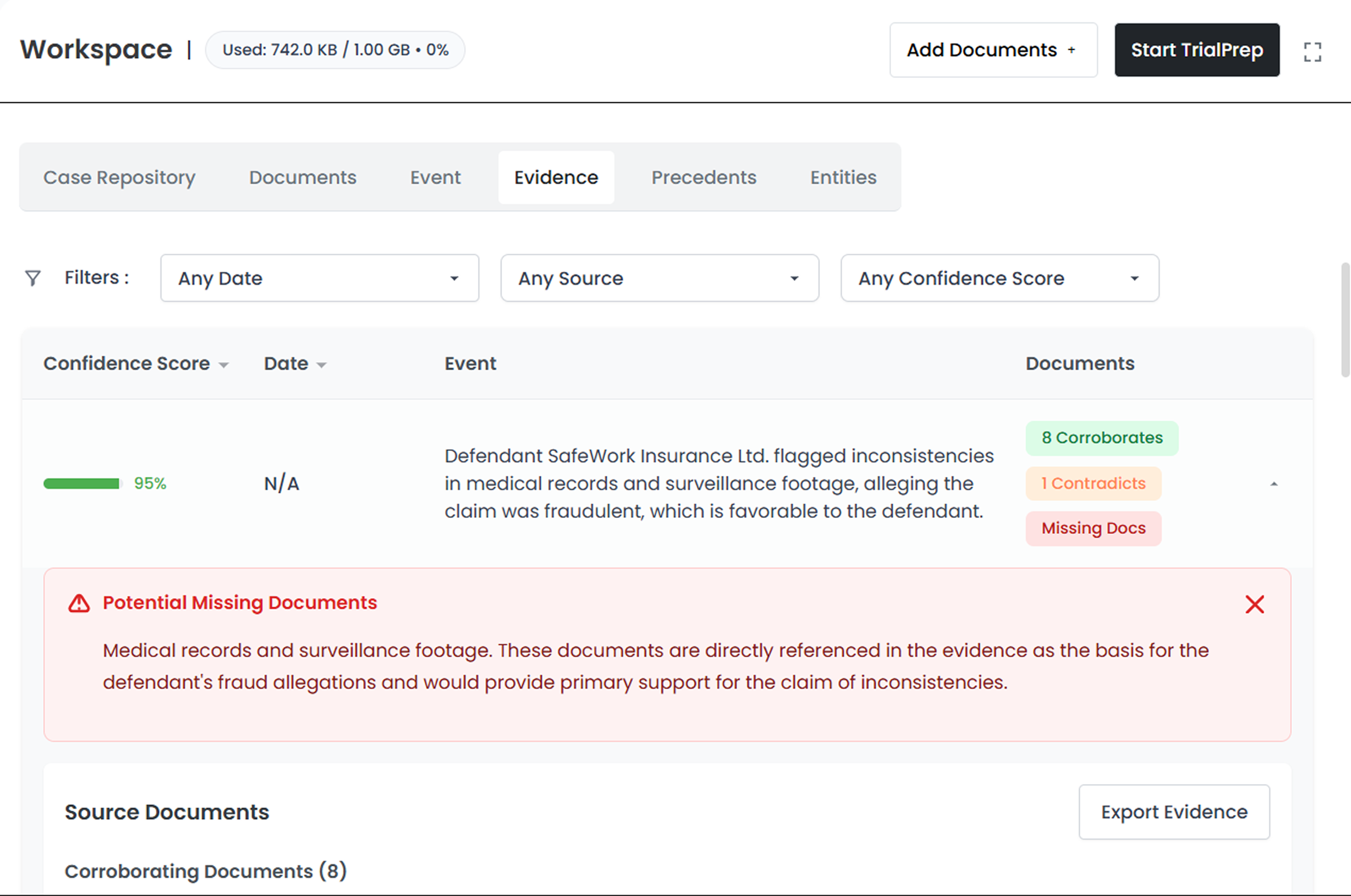Open the Entities tab
The height and width of the screenshot is (896, 1351).
(843, 178)
